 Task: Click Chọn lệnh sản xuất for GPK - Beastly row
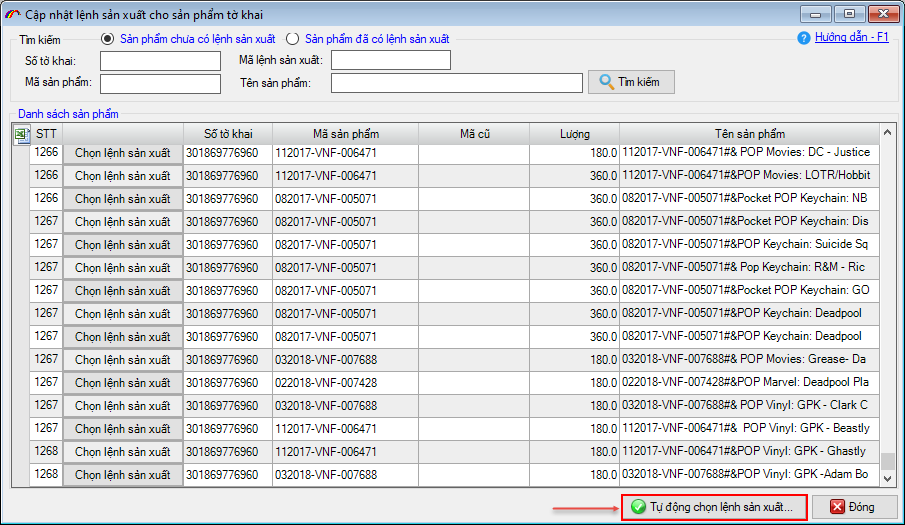coord(123,429)
